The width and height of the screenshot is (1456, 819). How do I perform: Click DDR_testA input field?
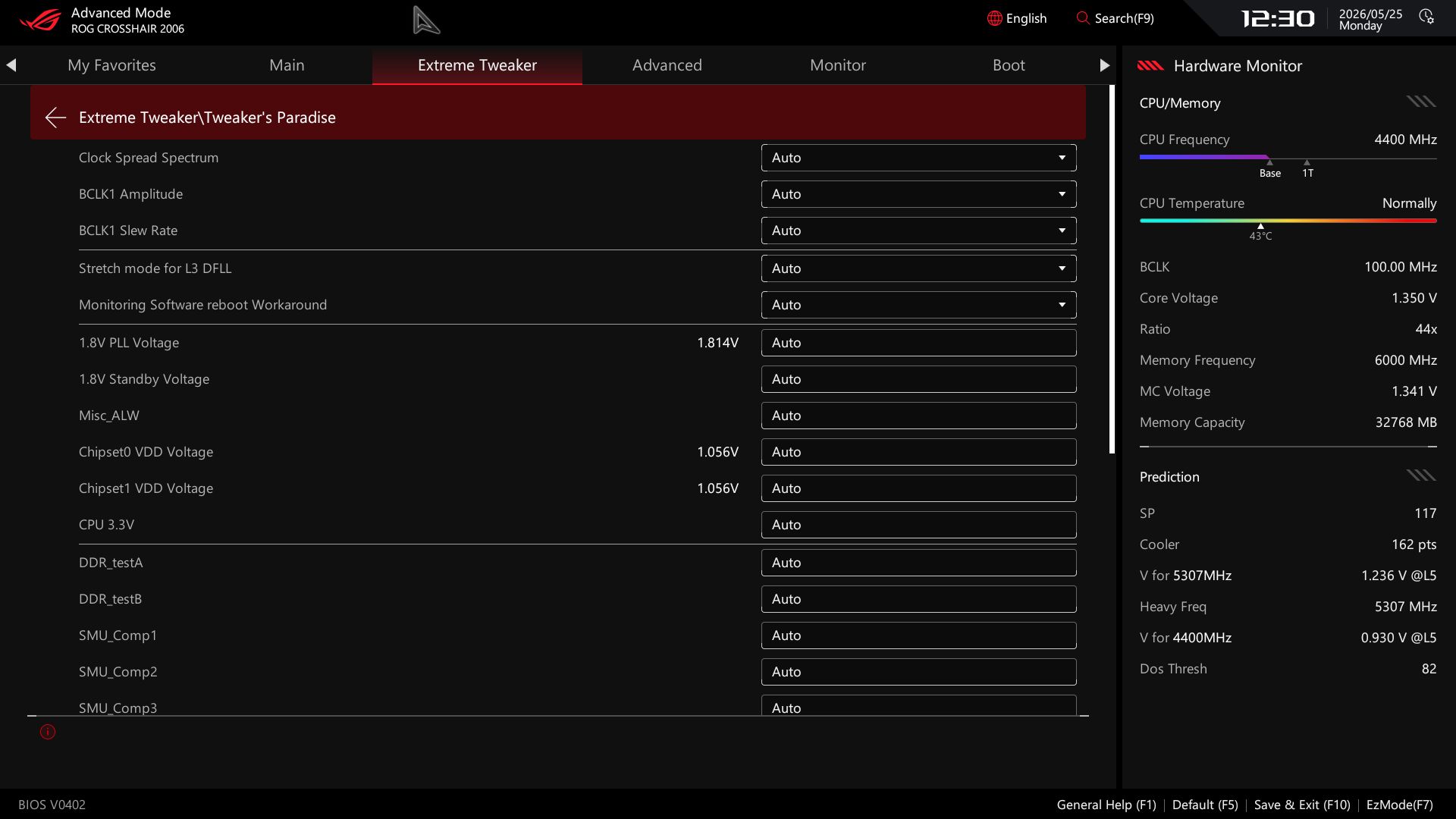tap(918, 563)
